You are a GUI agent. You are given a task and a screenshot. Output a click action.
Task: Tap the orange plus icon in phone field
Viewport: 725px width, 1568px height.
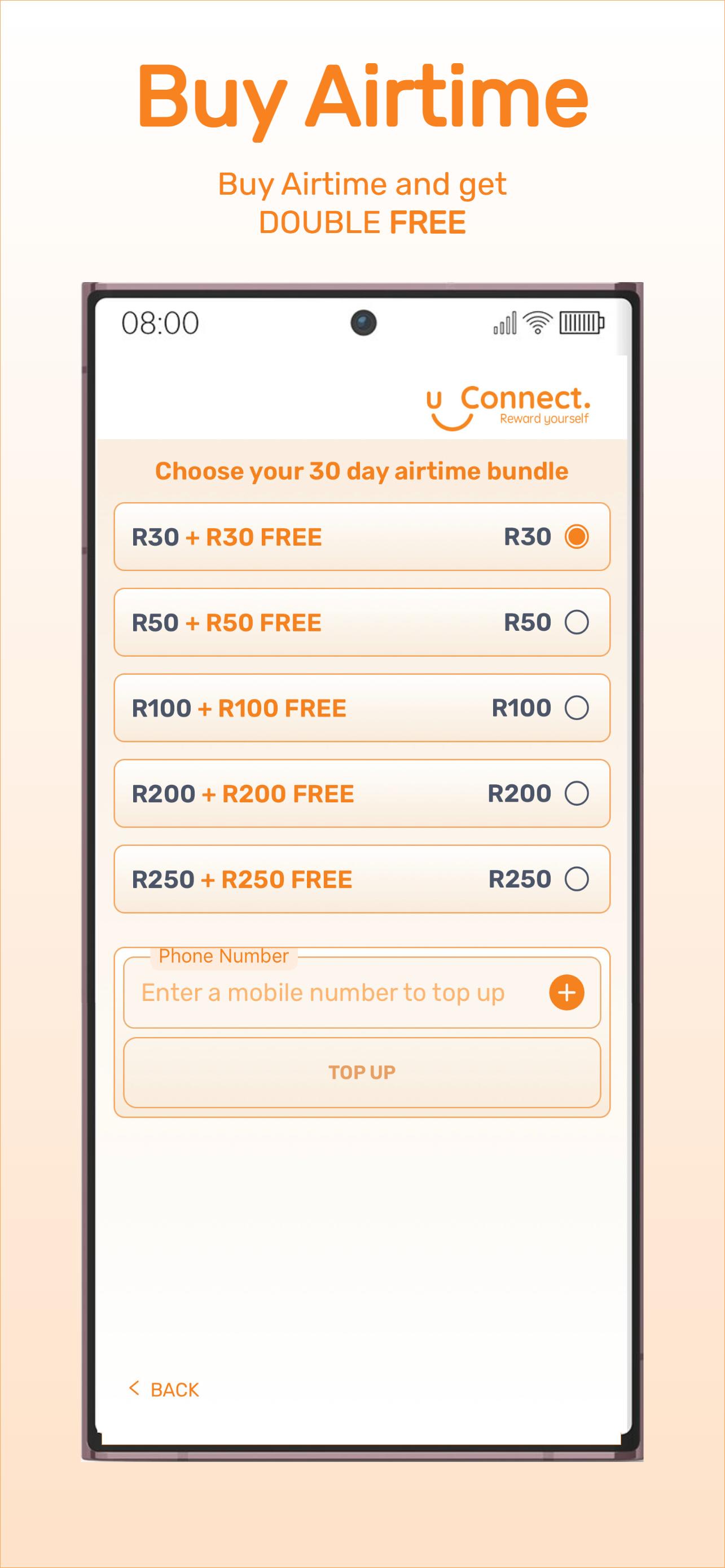pyautogui.click(x=566, y=992)
